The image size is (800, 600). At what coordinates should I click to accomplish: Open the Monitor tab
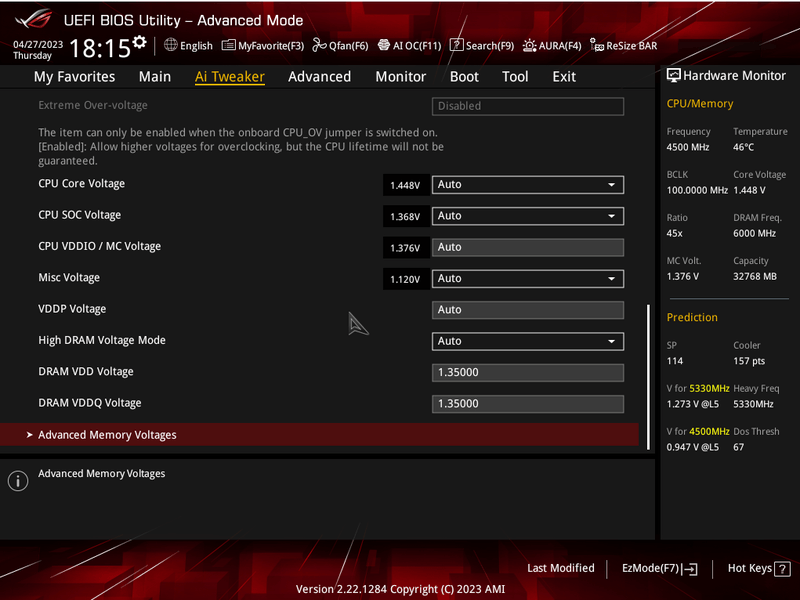coord(401,77)
